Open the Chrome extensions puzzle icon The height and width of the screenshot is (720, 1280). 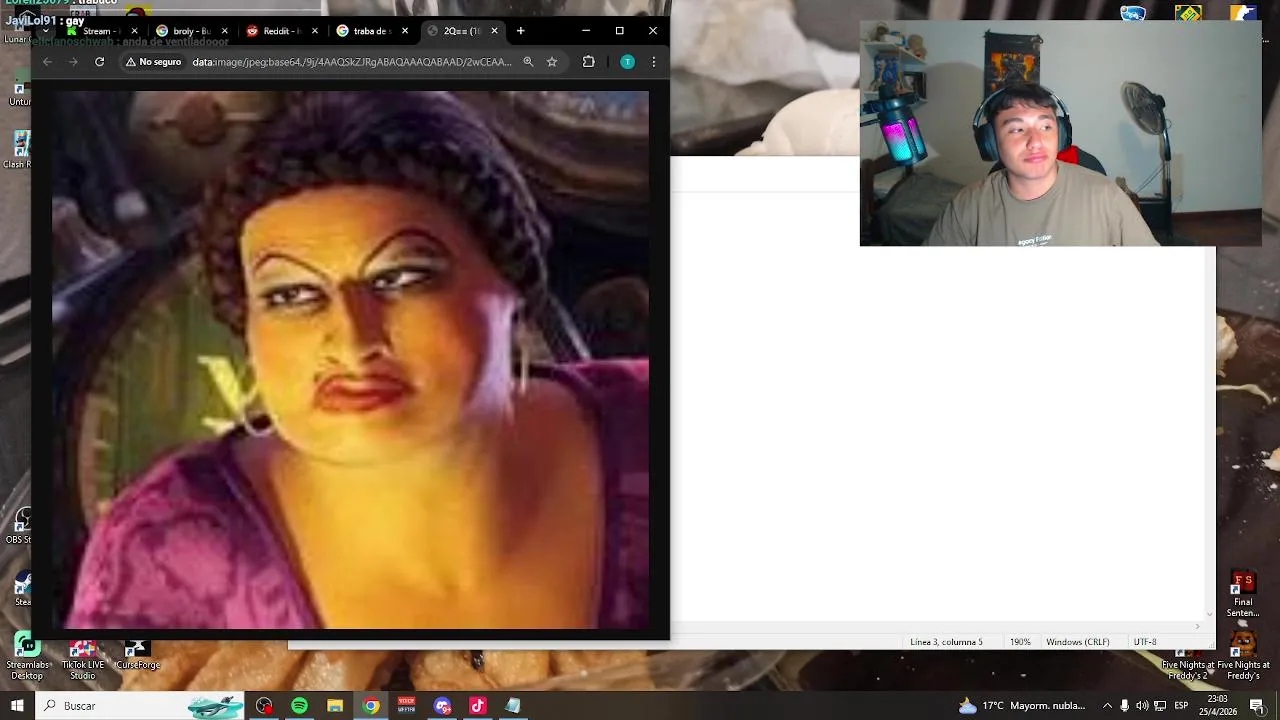[x=588, y=62]
